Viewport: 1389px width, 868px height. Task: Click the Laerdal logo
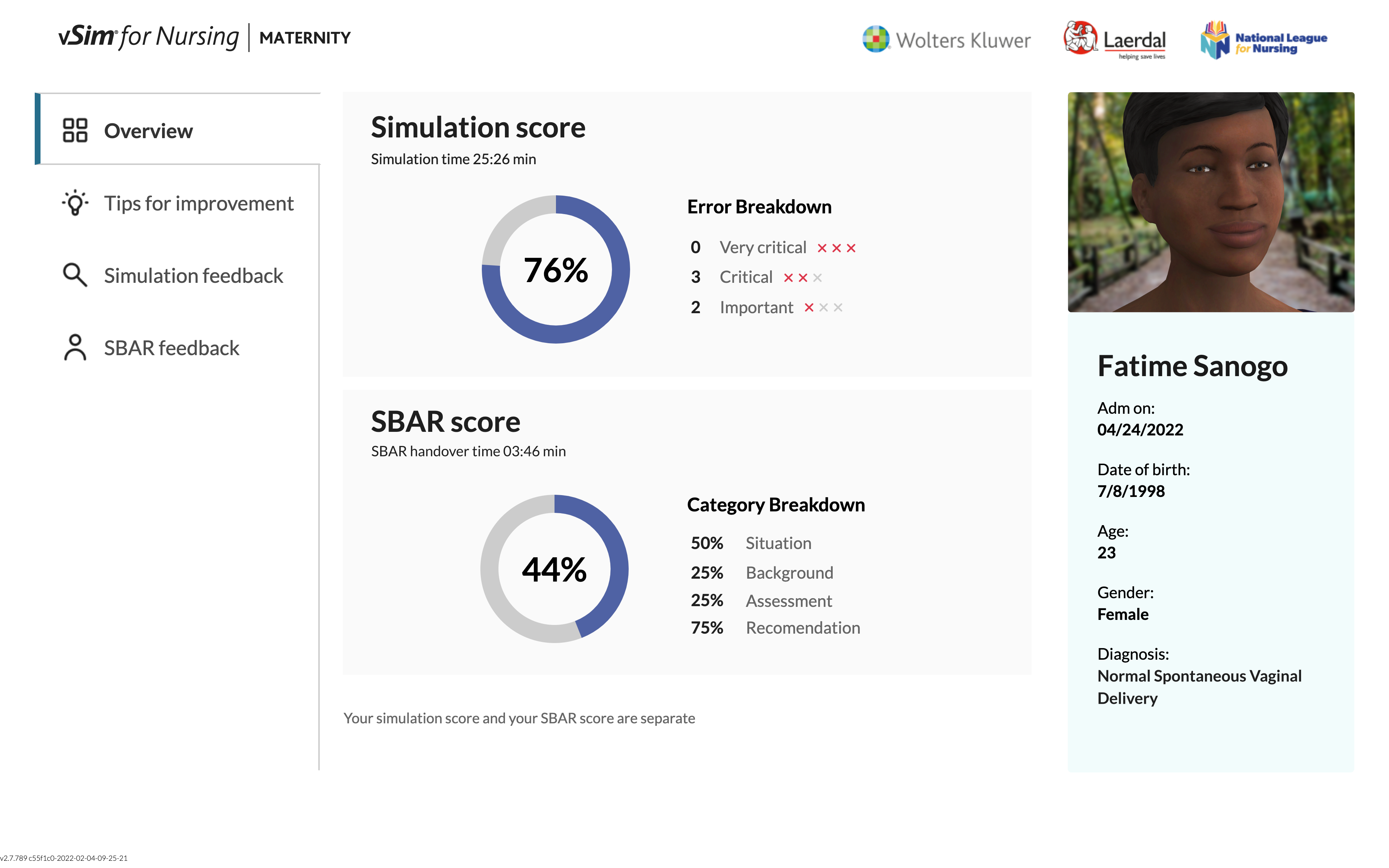1114,40
